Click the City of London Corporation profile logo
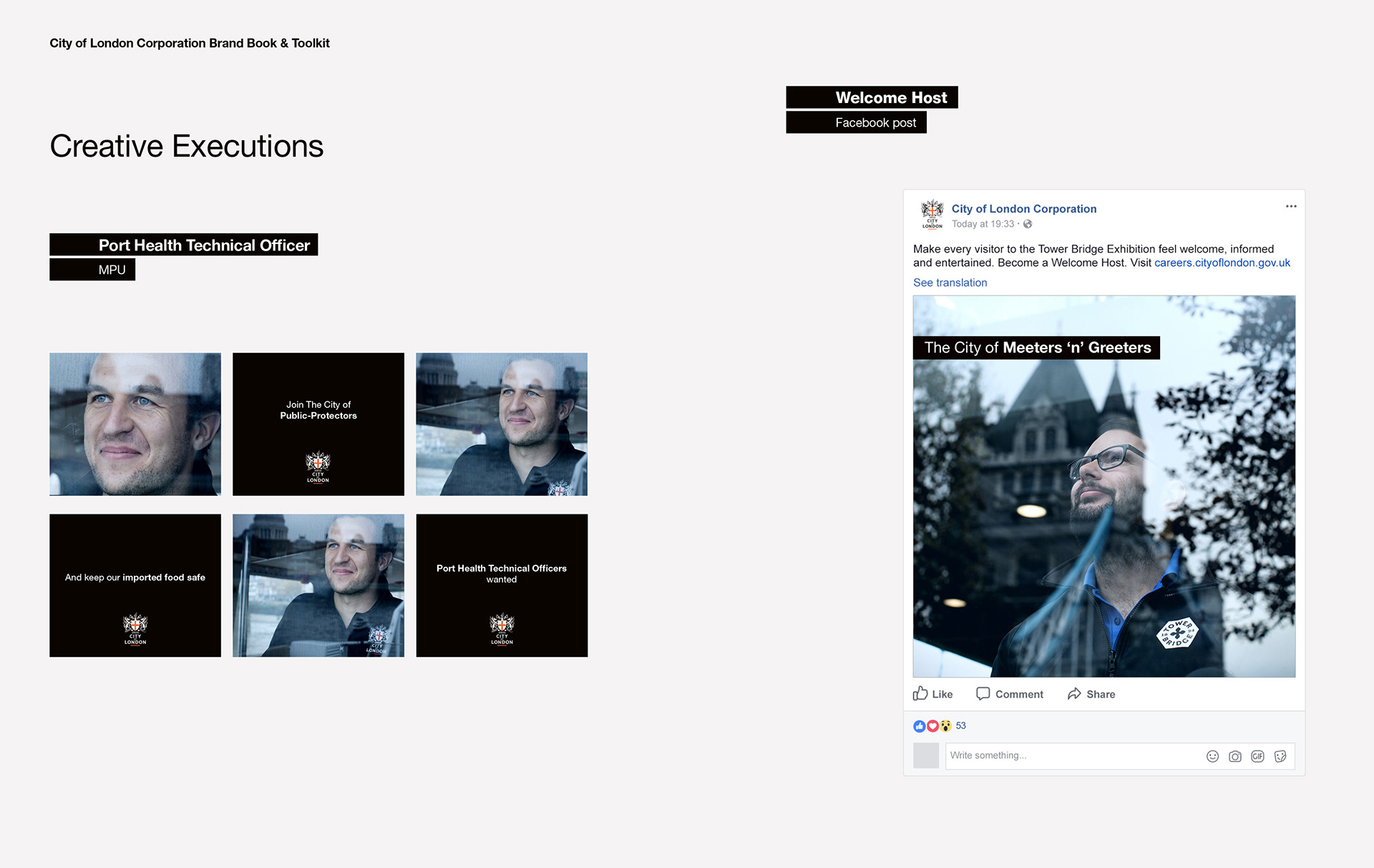This screenshot has width=1374, height=868. (932, 214)
